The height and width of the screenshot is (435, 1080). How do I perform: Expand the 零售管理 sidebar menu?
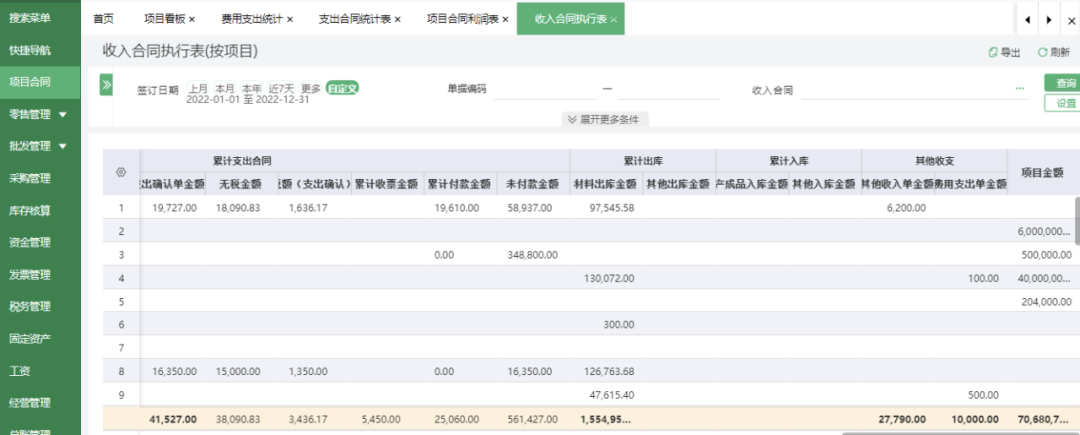coord(63,114)
